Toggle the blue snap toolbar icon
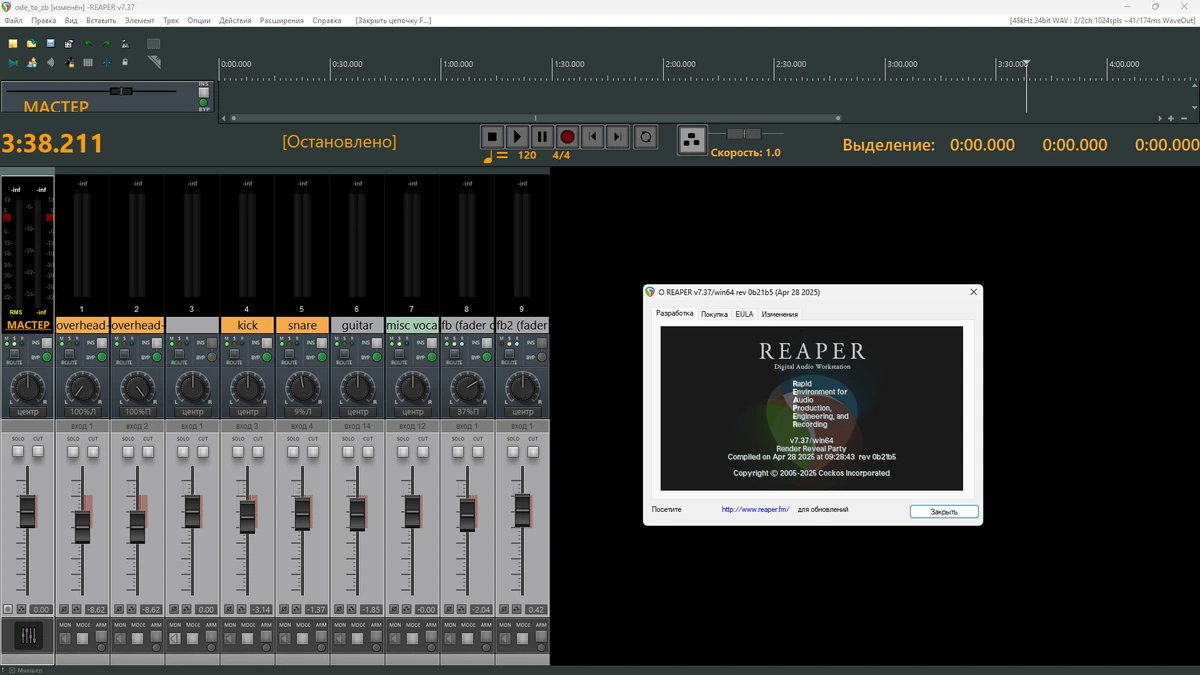 107,63
